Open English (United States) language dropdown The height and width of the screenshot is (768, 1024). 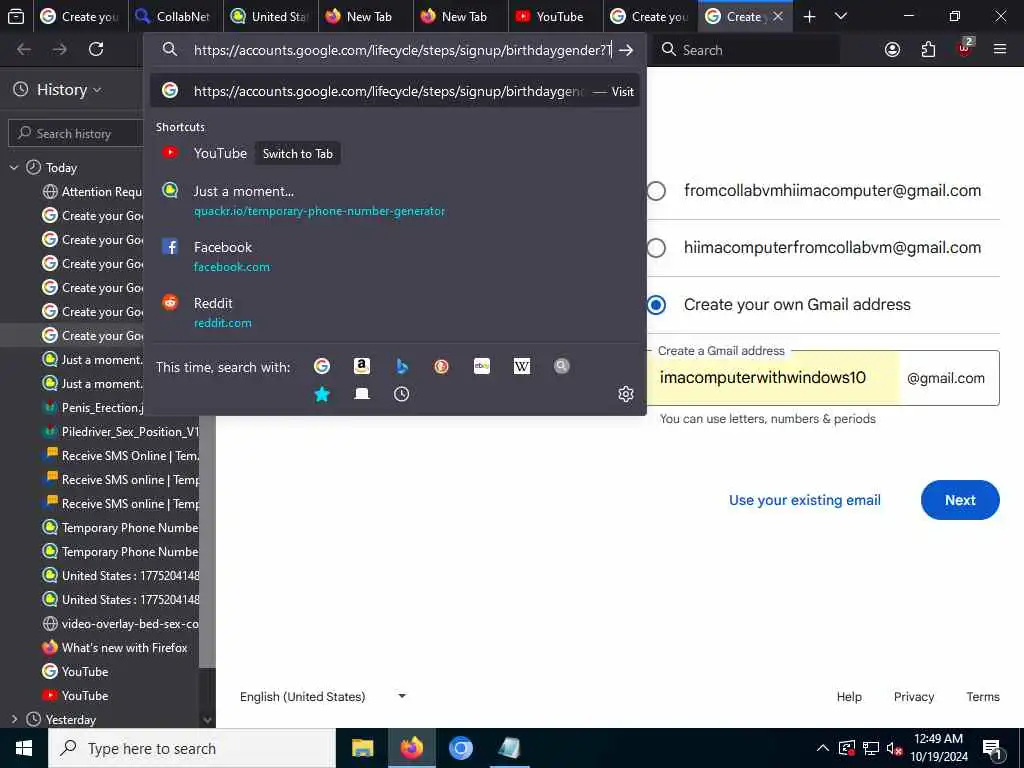pos(323,697)
